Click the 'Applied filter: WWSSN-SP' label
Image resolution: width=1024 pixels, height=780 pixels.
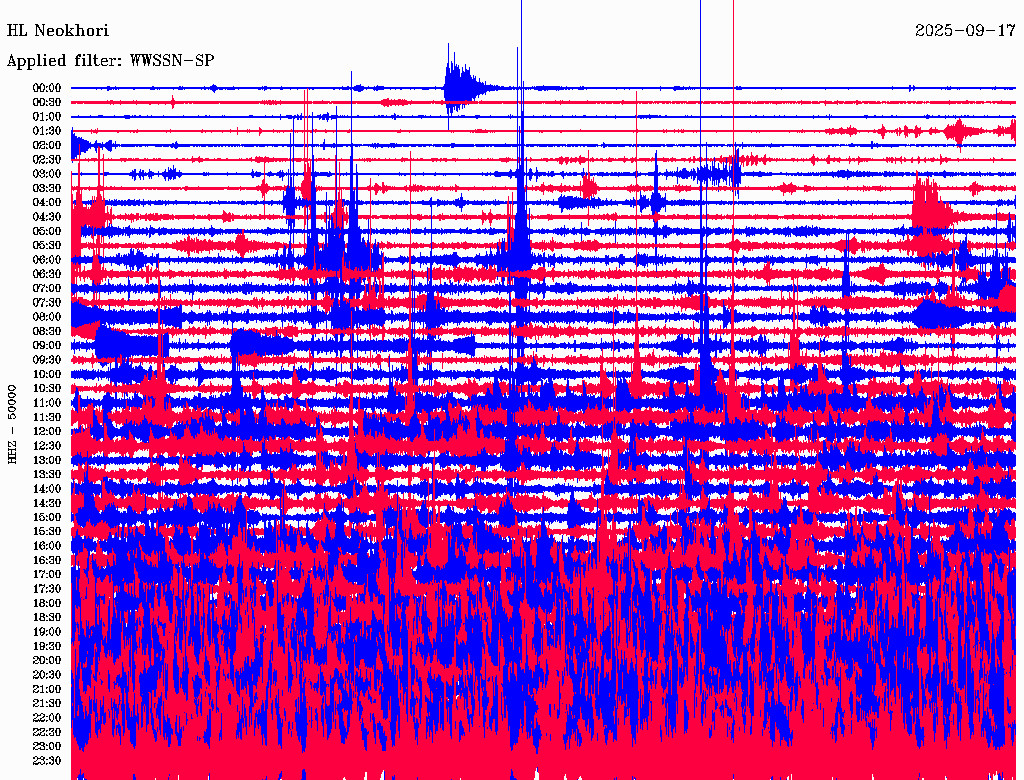(x=110, y=61)
